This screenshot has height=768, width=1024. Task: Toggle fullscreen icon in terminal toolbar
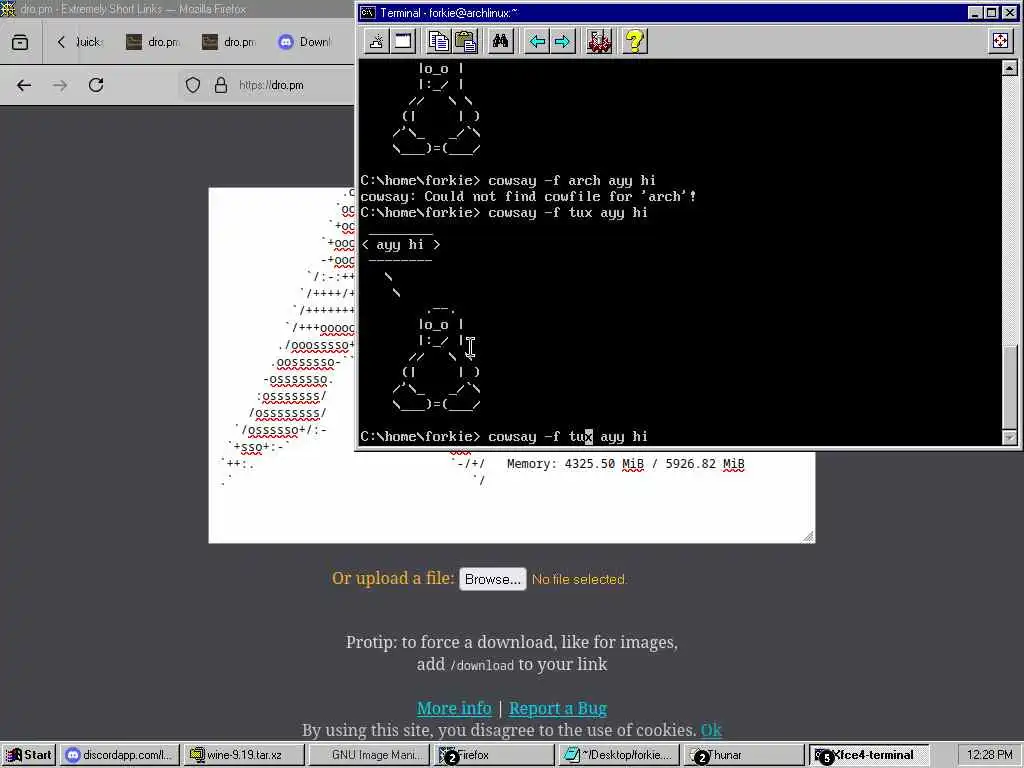(1000, 41)
